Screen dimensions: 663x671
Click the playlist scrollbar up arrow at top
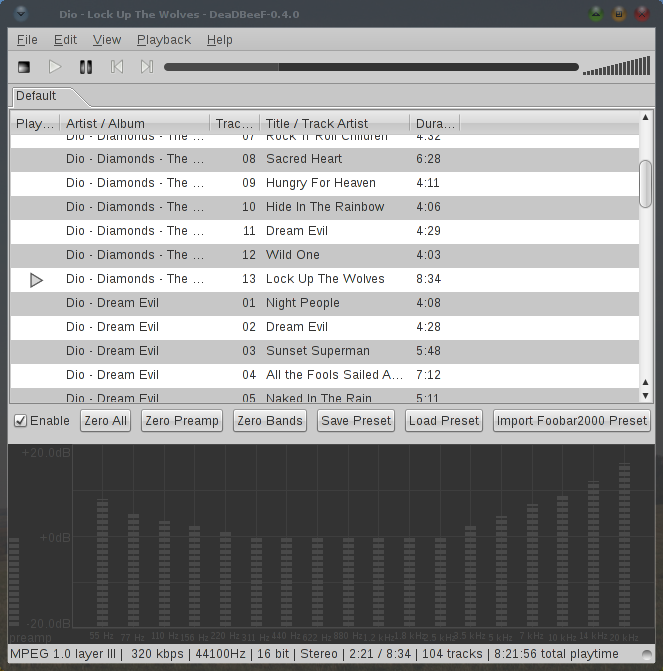645,117
